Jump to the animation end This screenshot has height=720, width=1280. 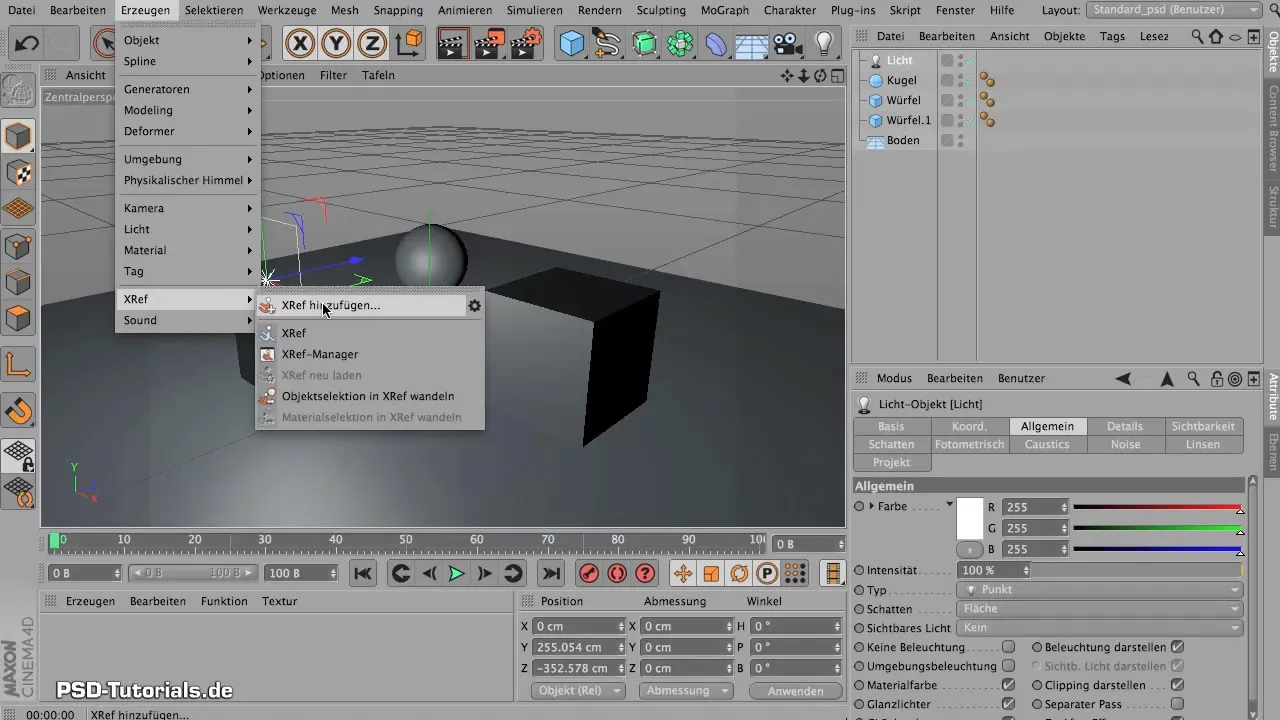[x=550, y=573]
